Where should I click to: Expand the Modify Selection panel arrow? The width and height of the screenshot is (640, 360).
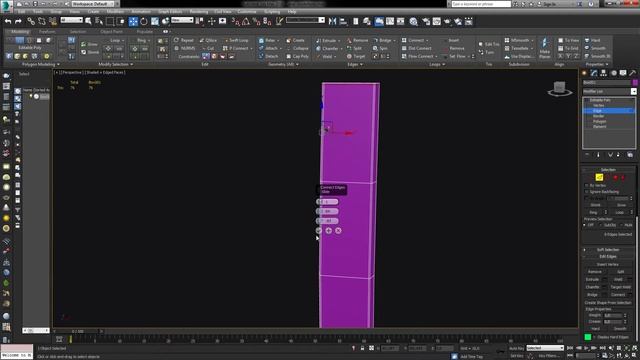click(x=131, y=64)
